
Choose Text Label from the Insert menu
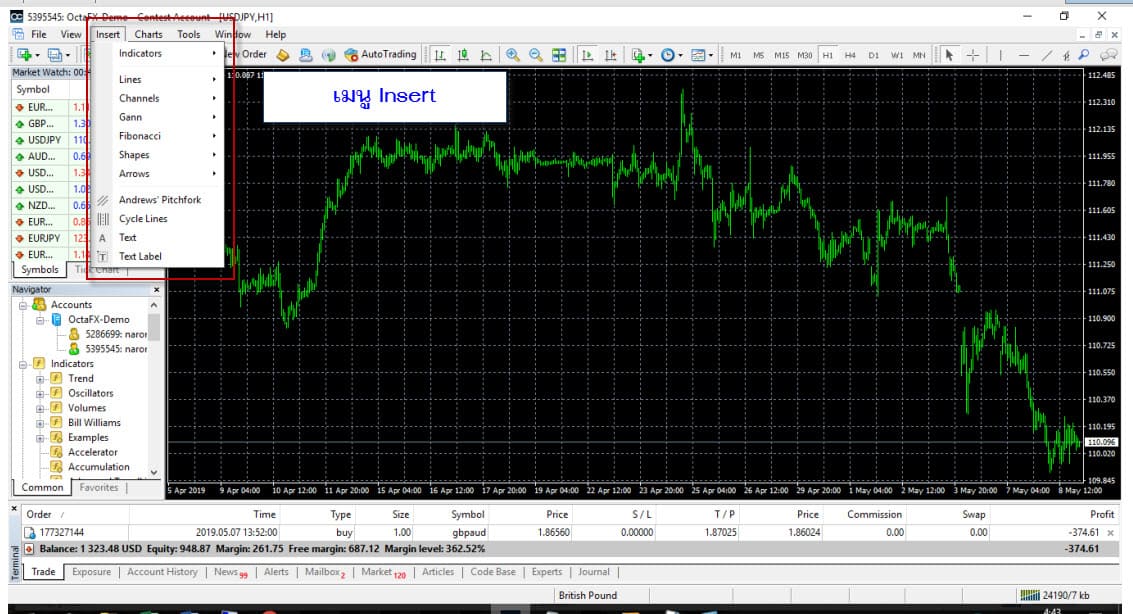coord(140,257)
